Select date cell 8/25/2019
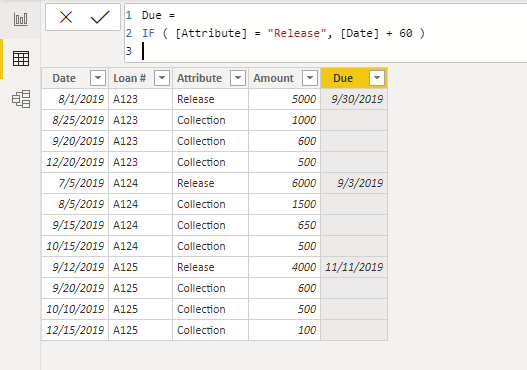Viewport: 527px width, 370px height. point(75,120)
